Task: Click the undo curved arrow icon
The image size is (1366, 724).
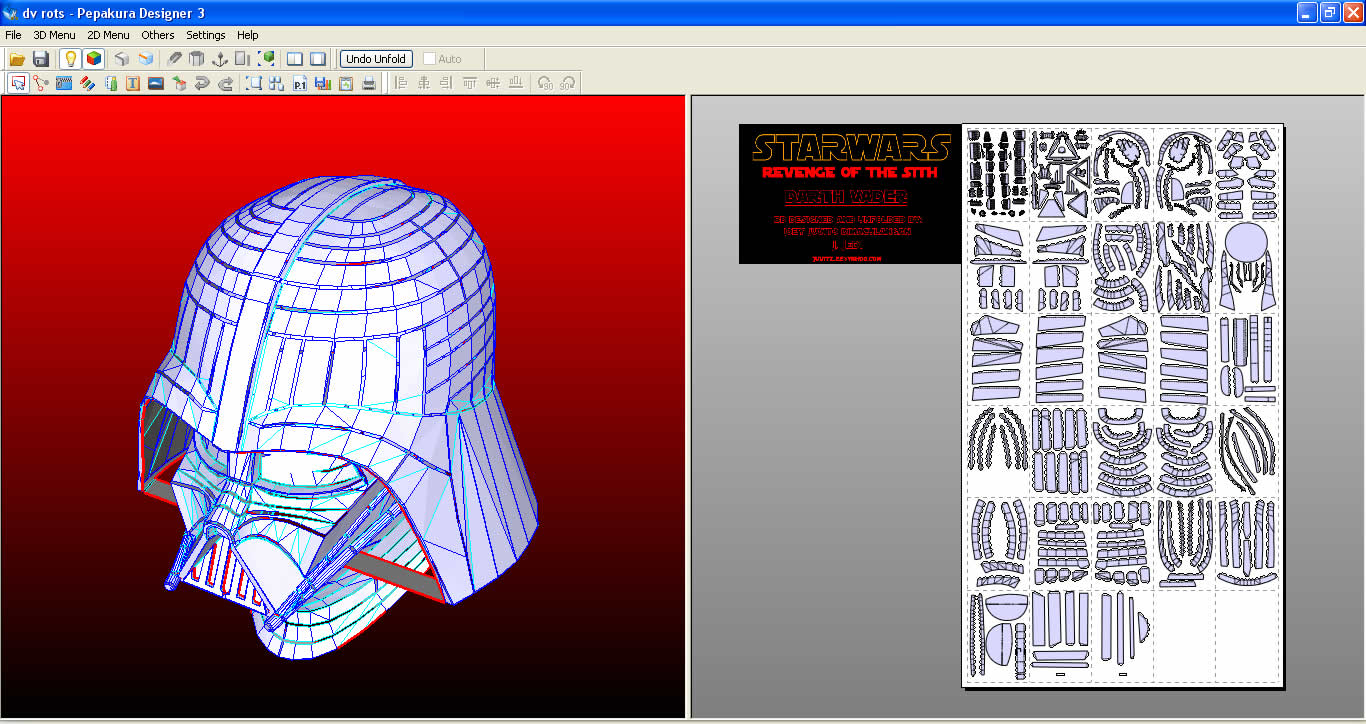Action: point(202,83)
